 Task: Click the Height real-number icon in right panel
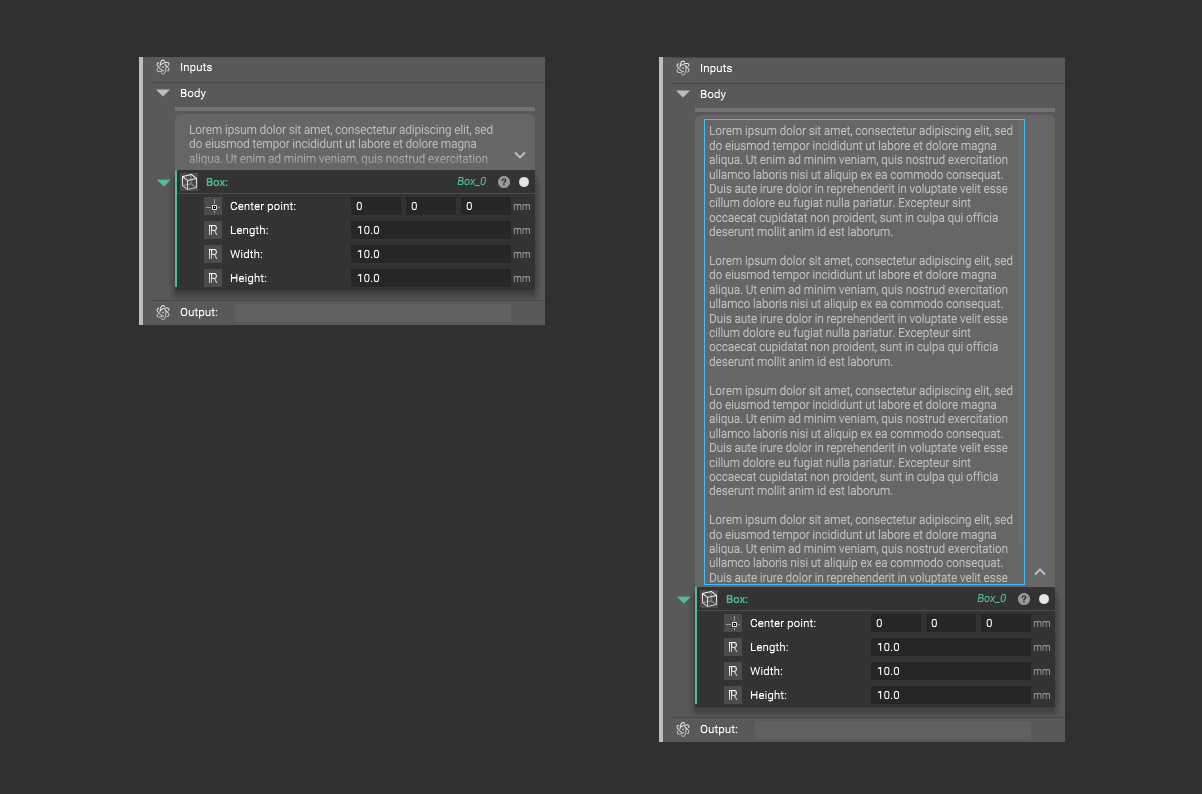(733, 695)
